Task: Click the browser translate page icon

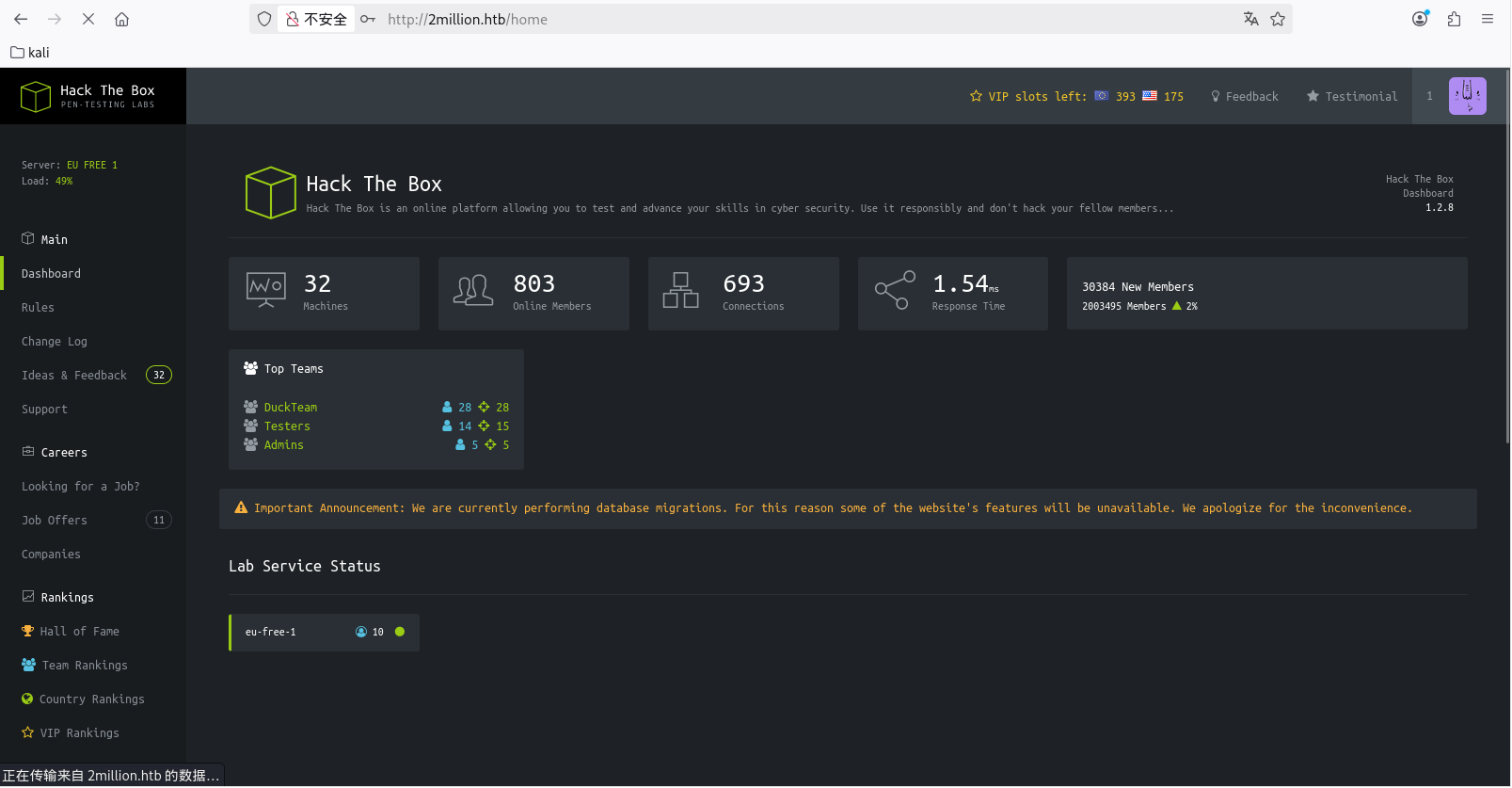Action: click(x=1250, y=19)
